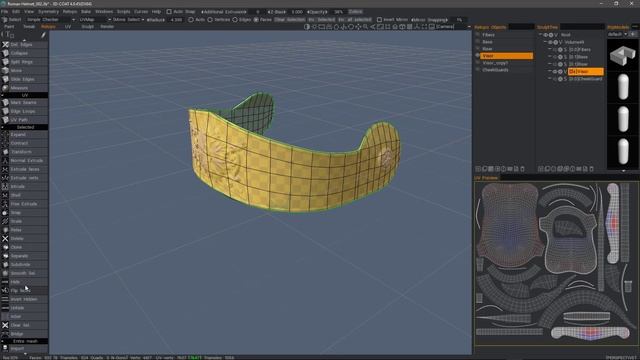Apply the Relax command icon
This screenshot has height=360, width=640.
click(5, 230)
